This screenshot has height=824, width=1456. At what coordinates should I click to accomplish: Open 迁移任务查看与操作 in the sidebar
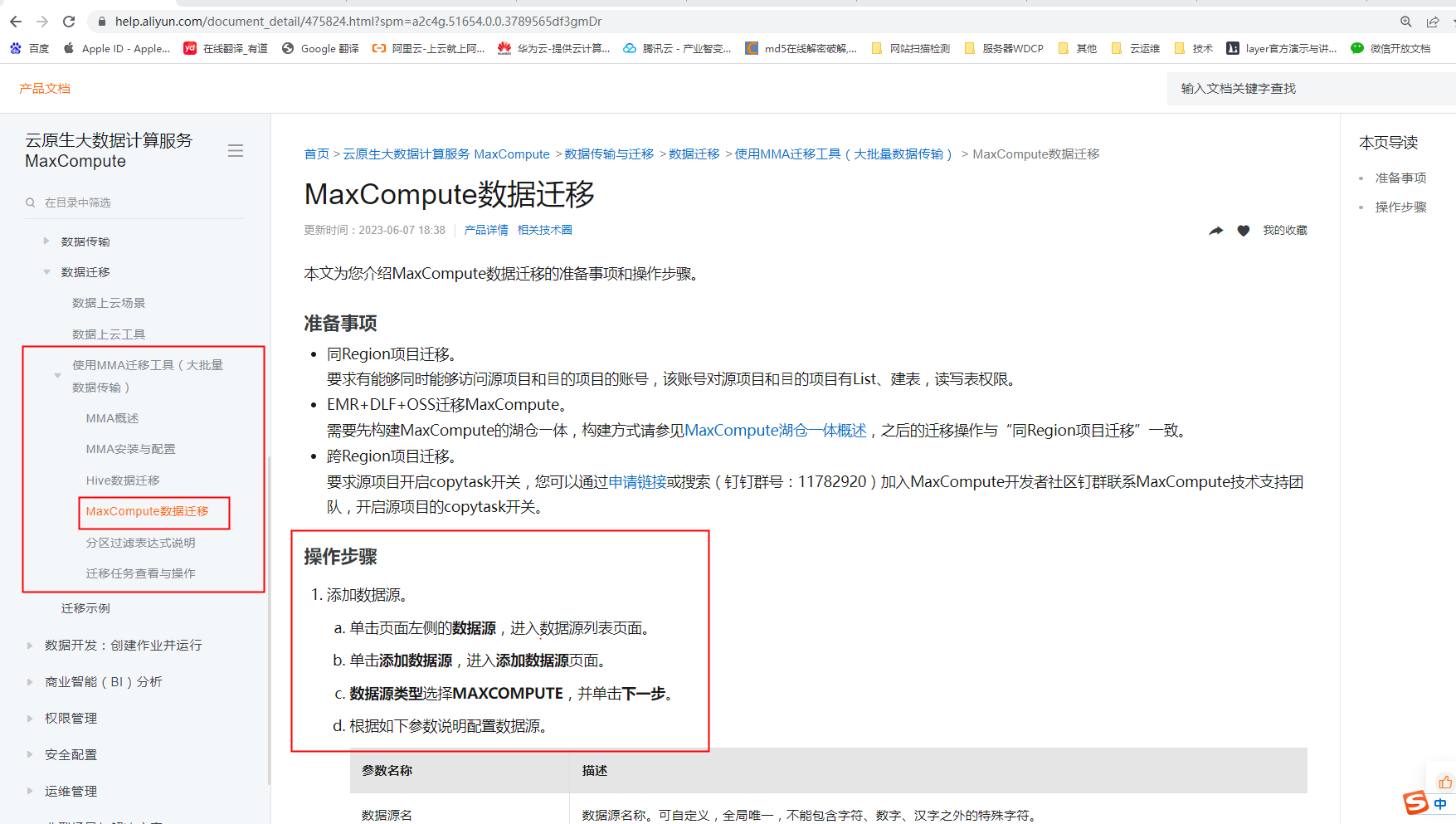tap(141, 573)
